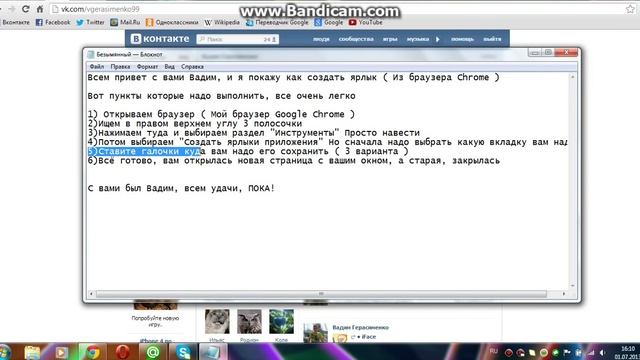Screen dimensions: 640x360
Task: Open the Facebook bookmark
Action: point(53,22)
